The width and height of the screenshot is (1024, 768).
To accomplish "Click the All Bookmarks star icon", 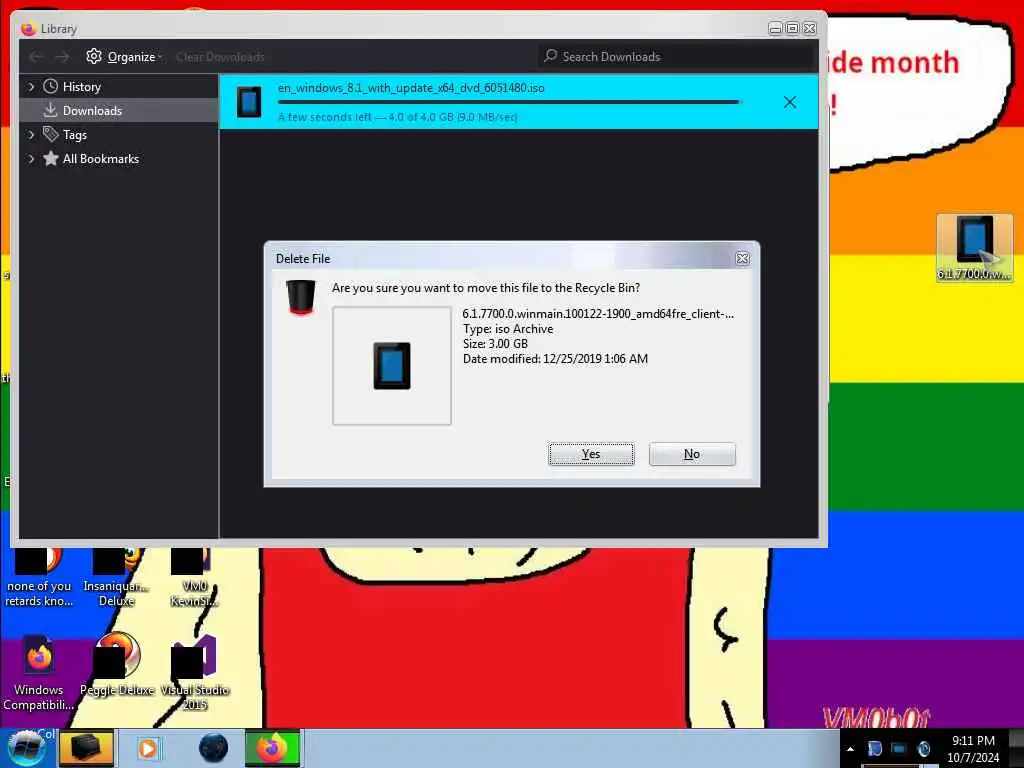I will point(50,159).
